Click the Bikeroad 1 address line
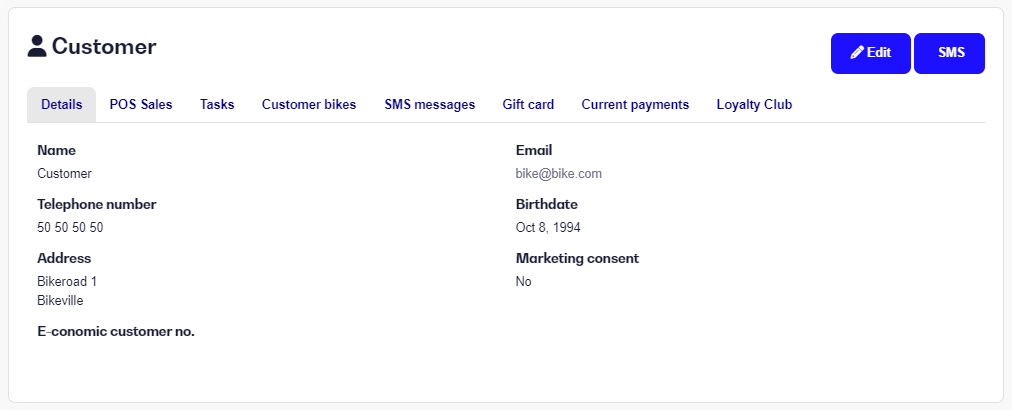 pyautogui.click(x=67, y=282)
